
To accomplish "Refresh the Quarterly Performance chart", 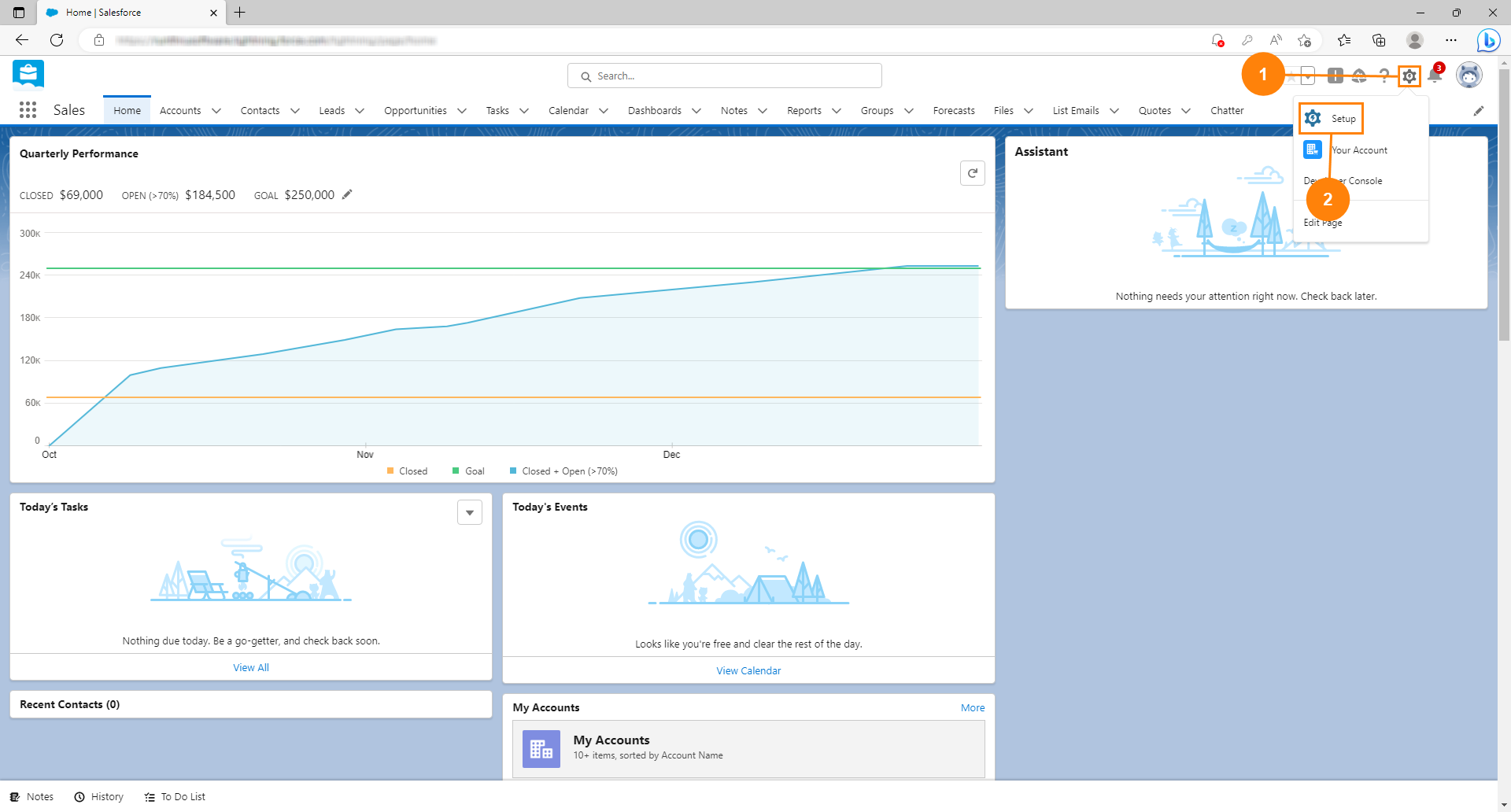I will coord(972,173).
